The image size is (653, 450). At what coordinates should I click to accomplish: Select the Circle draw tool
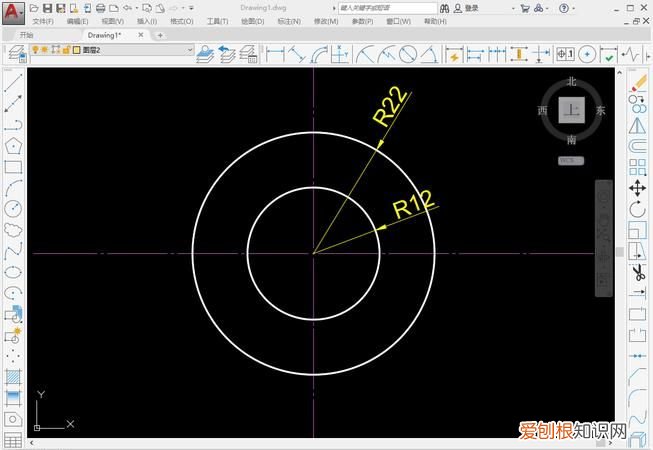(x=13, y=208)
